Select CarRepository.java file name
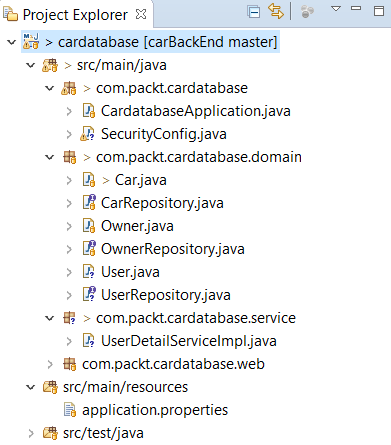The width and height of the screenshot is (391, 445). coord(162,203)
